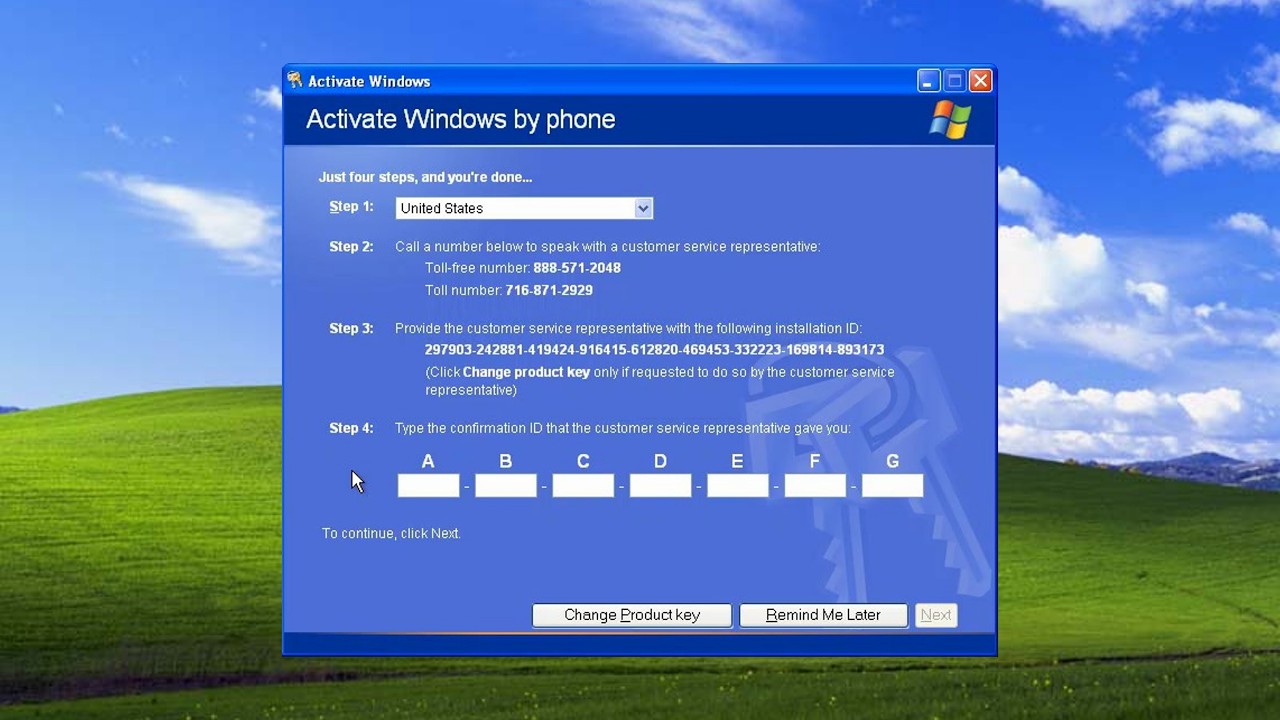Focus confirmation ID field G
The width and height of the screenshot is (1280, 720).
(x=892, y=485)
